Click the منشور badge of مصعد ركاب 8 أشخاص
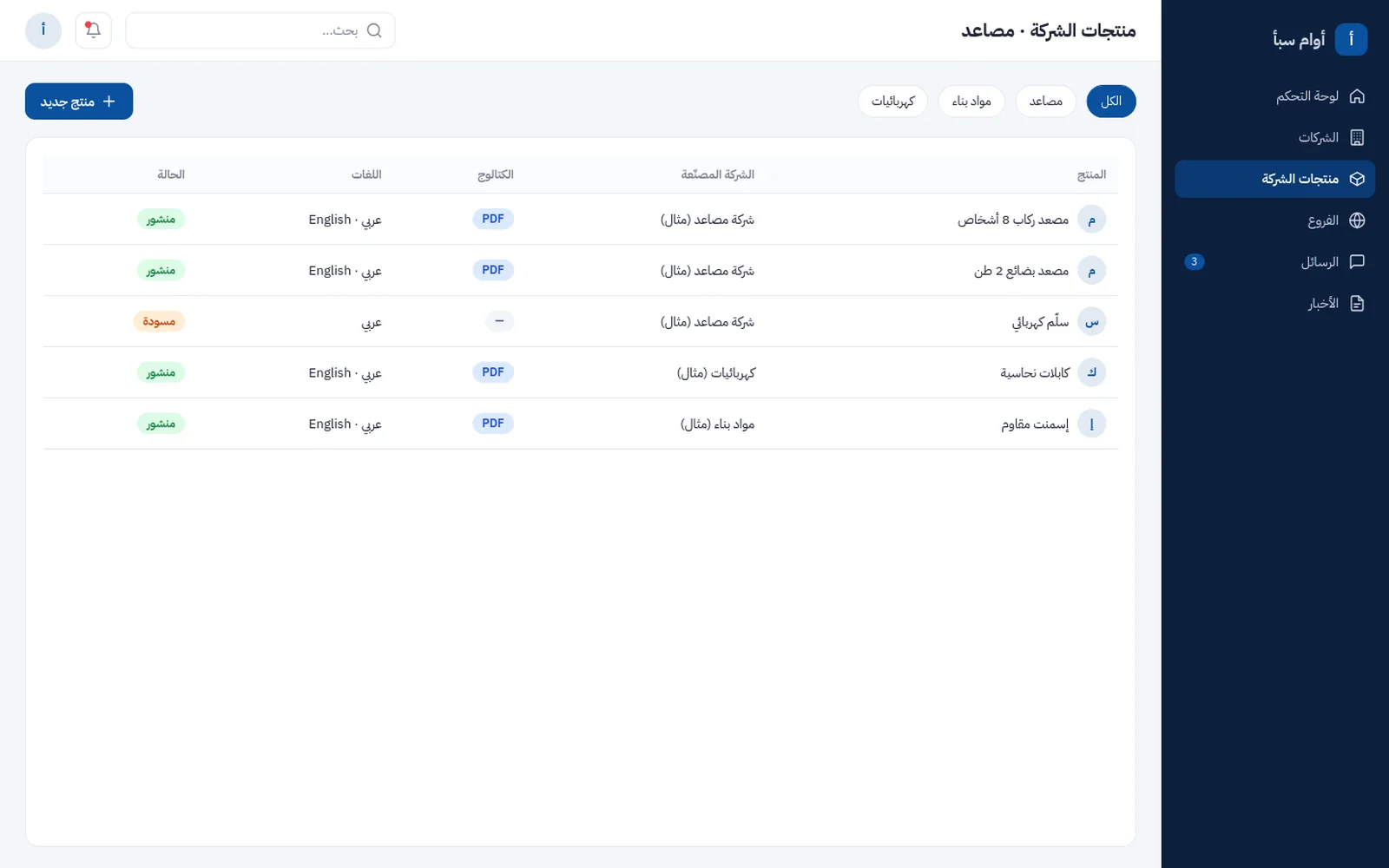 coord(161,220)
